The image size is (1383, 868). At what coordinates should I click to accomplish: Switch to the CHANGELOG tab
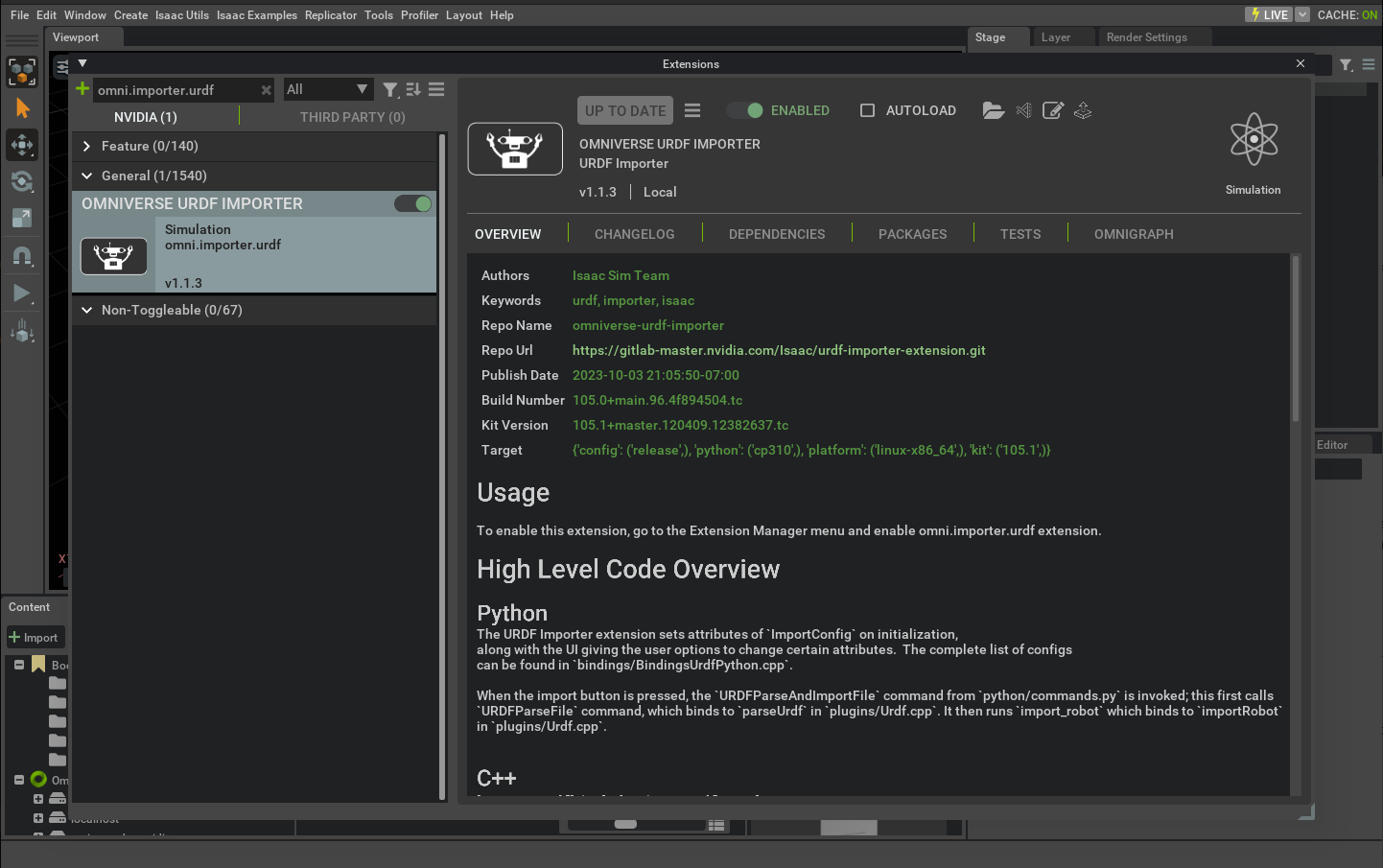635,234
